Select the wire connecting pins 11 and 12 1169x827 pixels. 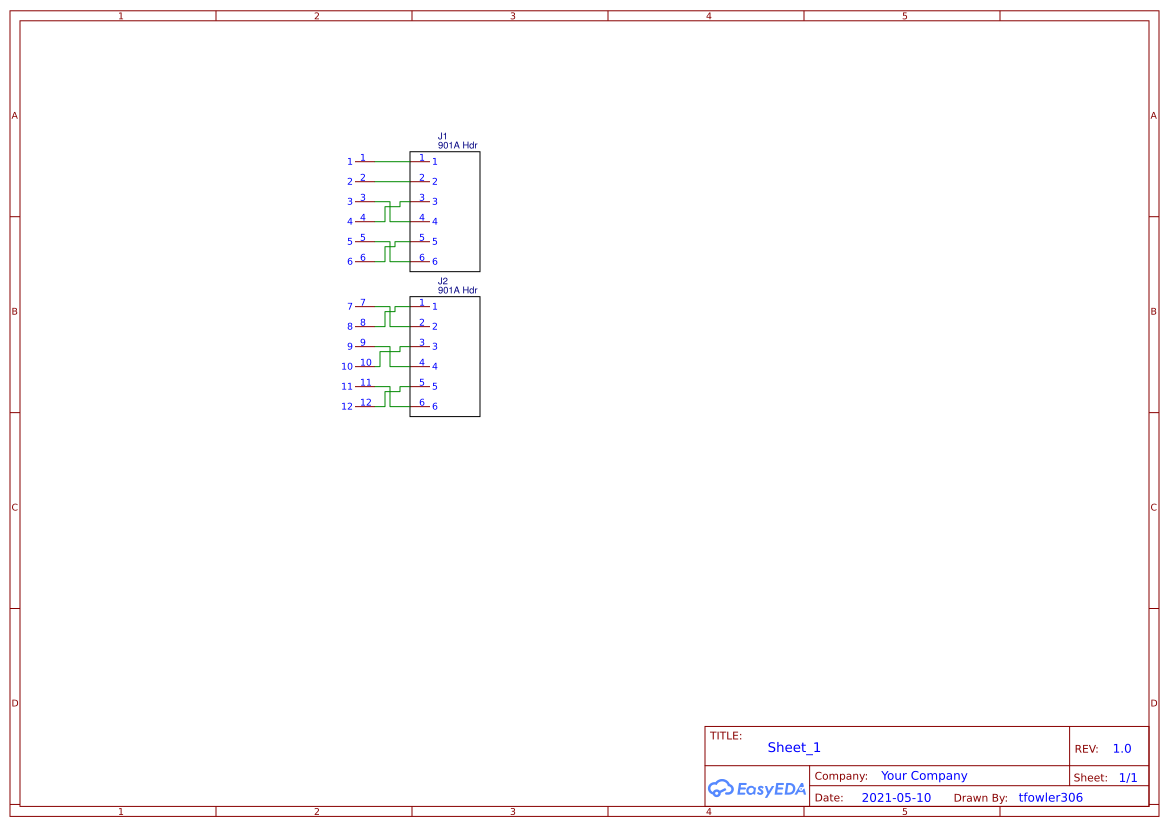[388, 396]
